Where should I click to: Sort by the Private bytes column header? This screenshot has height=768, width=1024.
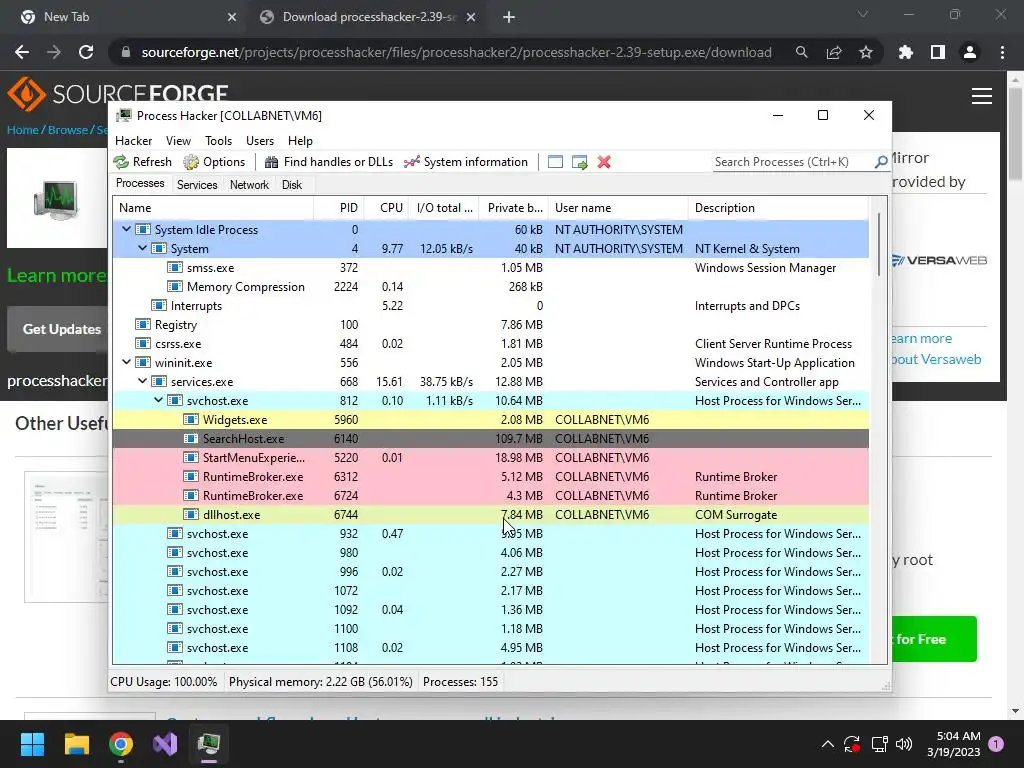click(514, 208)
